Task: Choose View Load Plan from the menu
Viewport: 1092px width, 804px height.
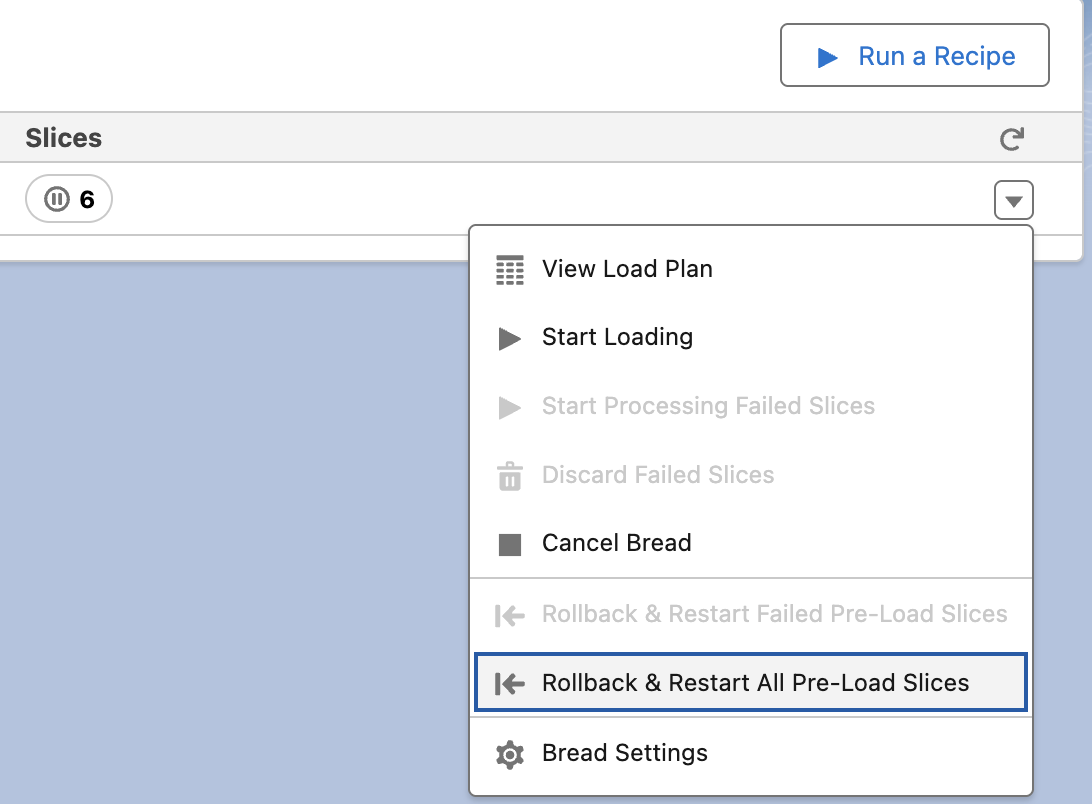Action: (626, 268)
